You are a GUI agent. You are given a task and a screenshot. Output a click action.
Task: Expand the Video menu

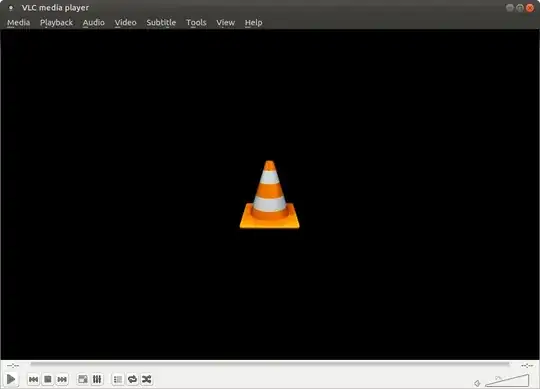click(126, 23)
